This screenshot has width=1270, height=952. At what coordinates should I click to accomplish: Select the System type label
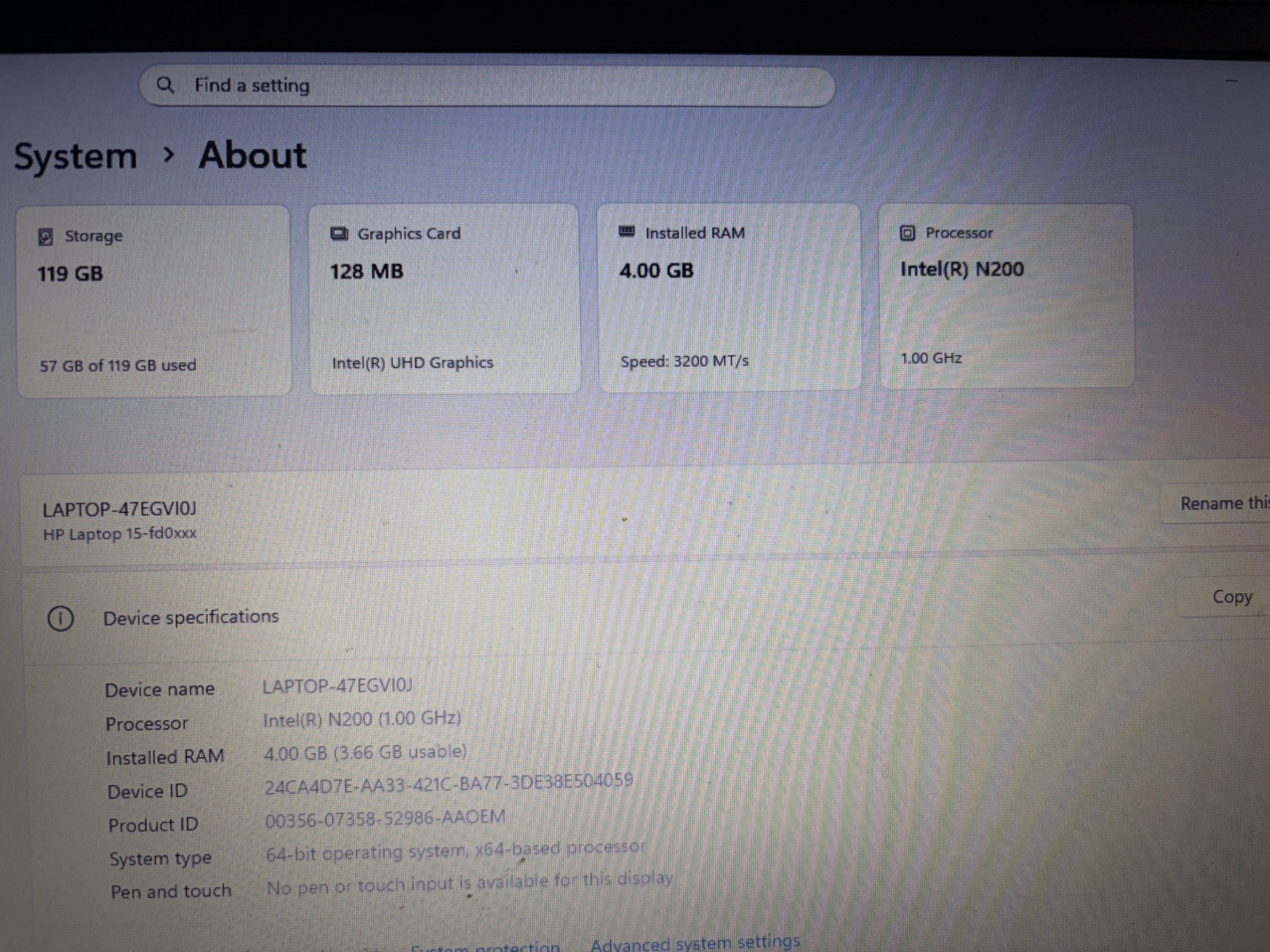160,858
